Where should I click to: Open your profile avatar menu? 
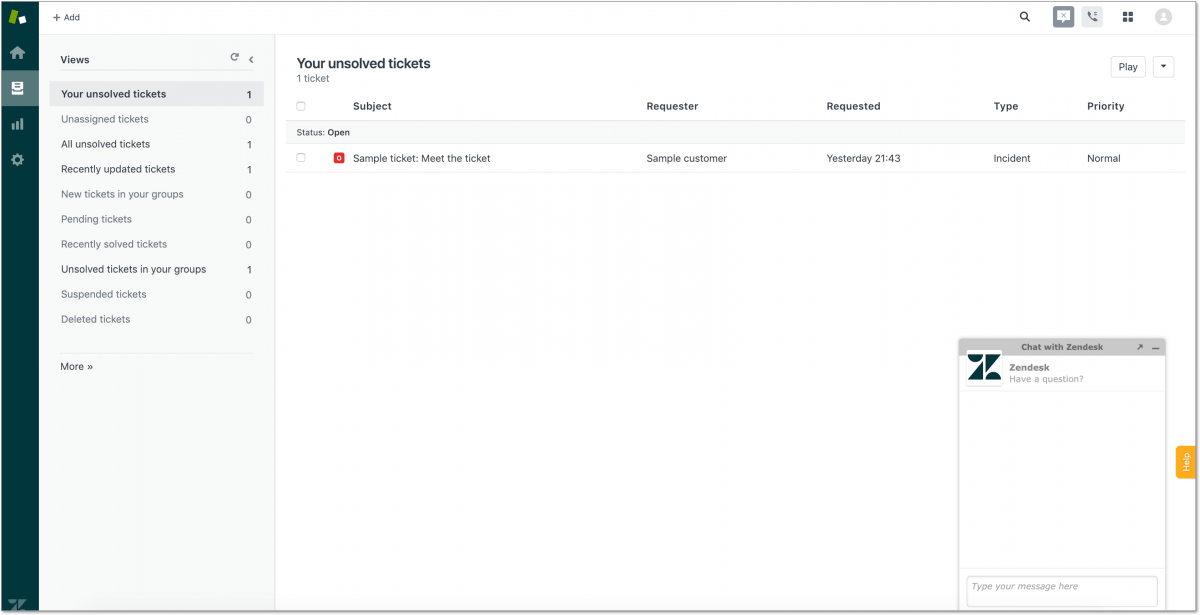pos(1163,17)
